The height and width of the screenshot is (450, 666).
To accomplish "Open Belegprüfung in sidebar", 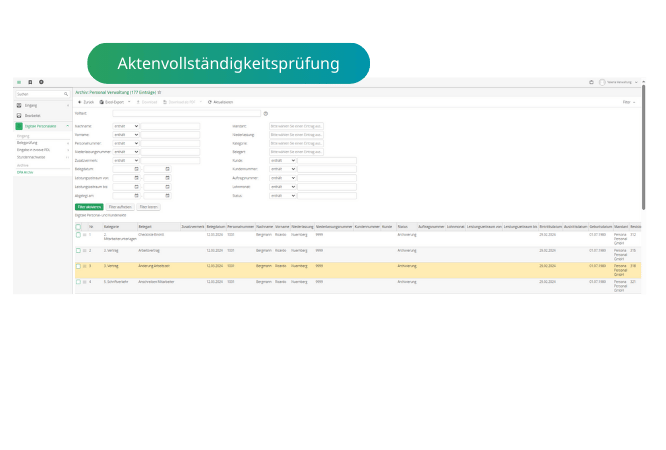I will (27, 143).
